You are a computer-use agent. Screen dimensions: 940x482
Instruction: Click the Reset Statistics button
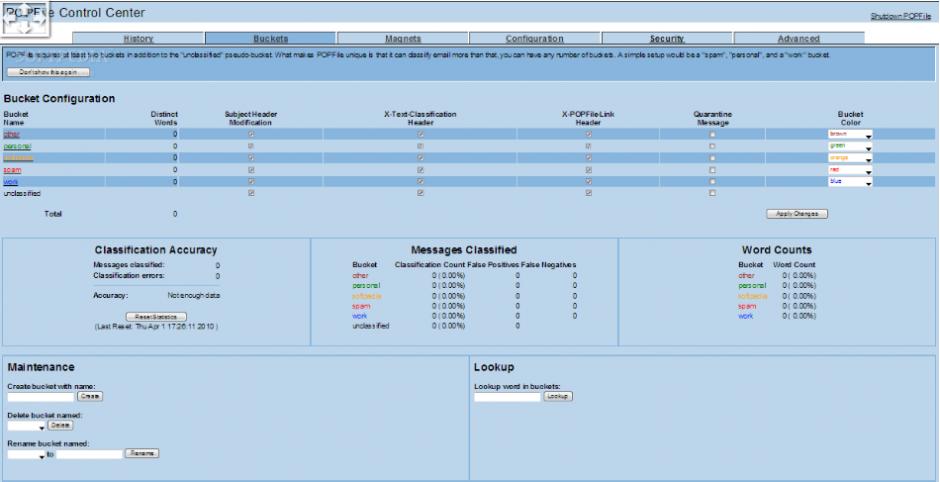tap(156, 317)
